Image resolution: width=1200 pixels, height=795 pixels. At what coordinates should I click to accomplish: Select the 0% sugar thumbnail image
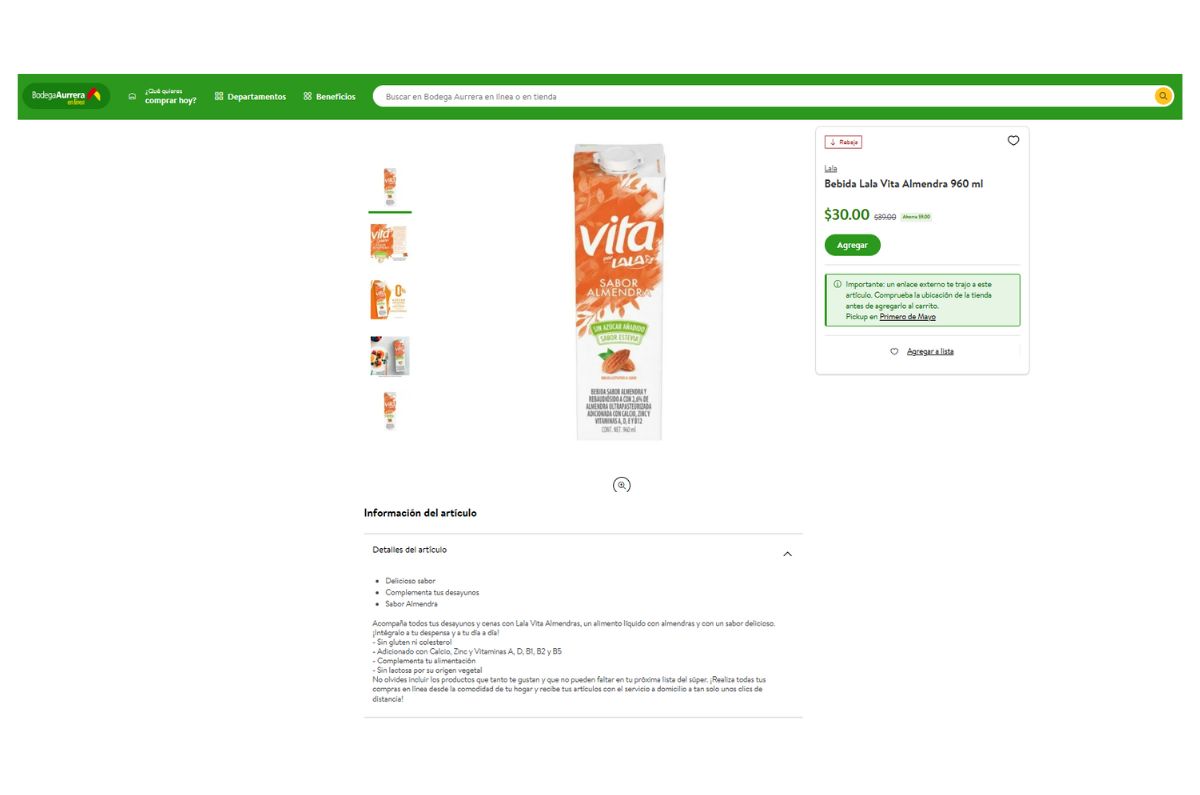tap(390, 300)
